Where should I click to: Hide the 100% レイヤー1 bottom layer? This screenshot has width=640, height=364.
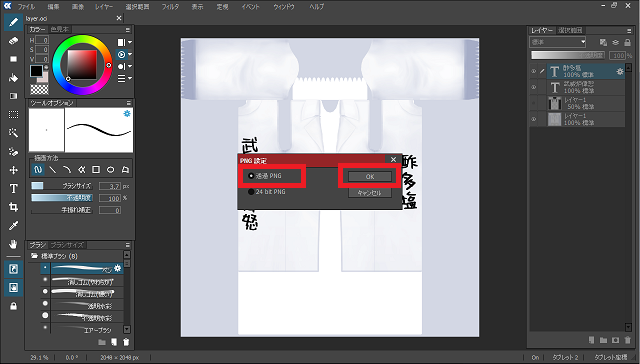(533, 119)
